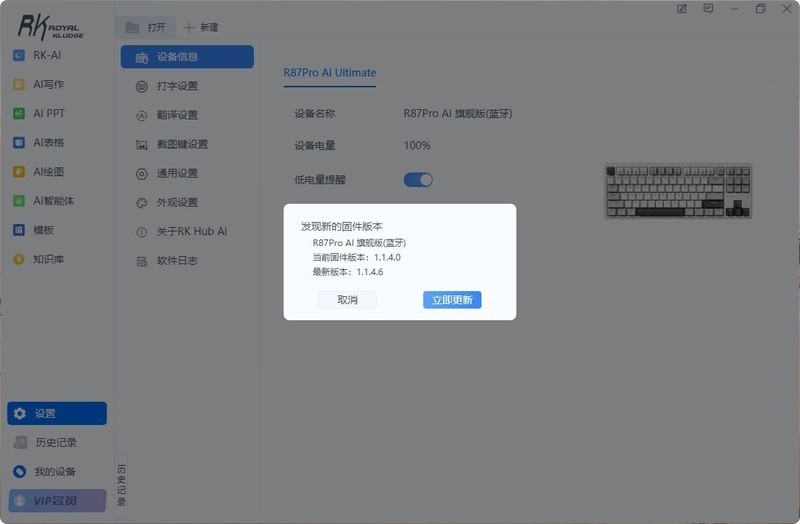The height and width of the screenshot is (524, 800).
Task: Click the Royal Kludge logo
Action: point(51,27)
